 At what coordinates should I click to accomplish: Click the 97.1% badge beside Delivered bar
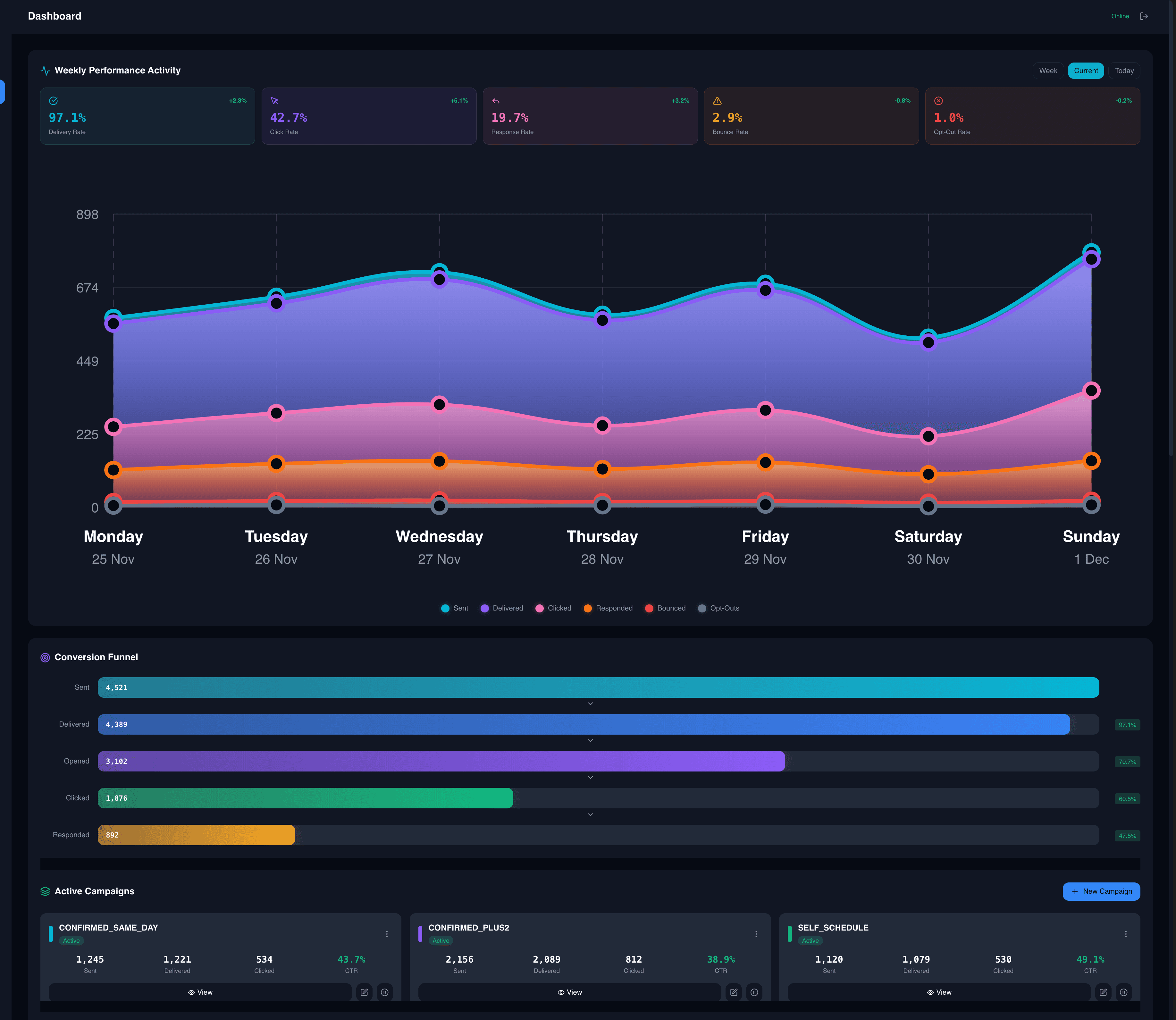click(x=1127, y=725)
